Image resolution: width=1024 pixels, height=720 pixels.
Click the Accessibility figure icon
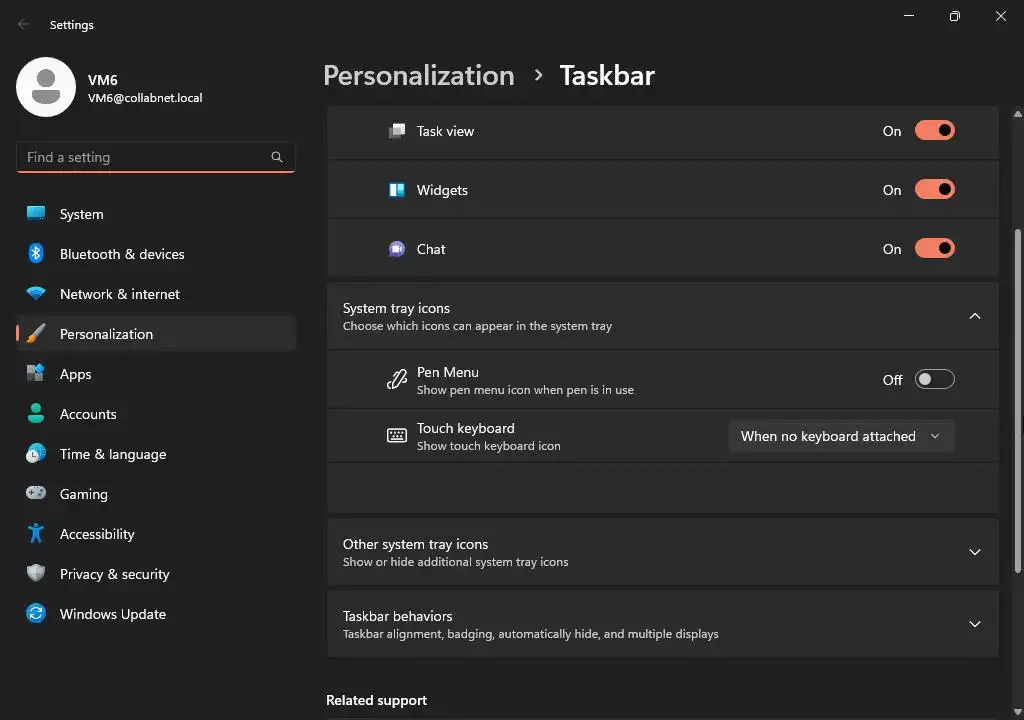click(x=36, y=534)
